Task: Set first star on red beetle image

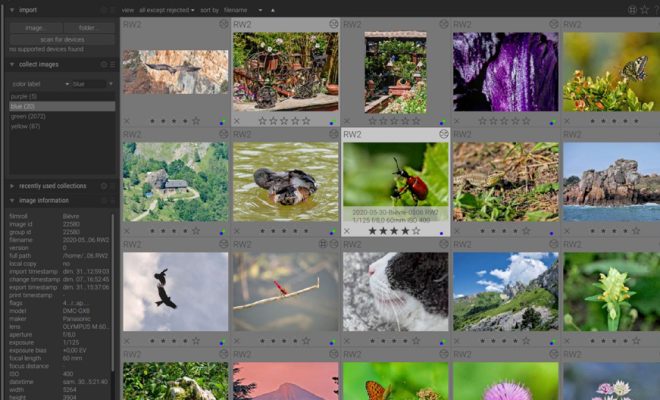Action: [x=373, y=231]
